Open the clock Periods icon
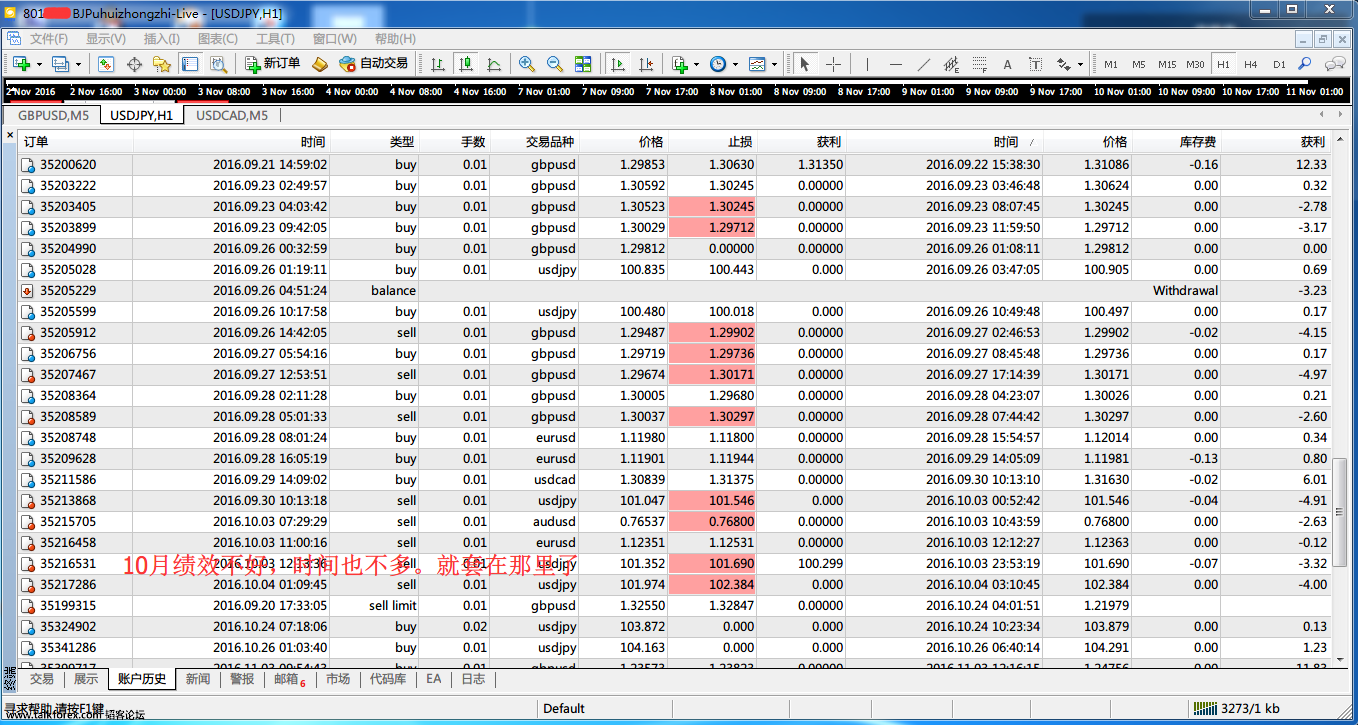1358x725 pixels. pos(718,64)
